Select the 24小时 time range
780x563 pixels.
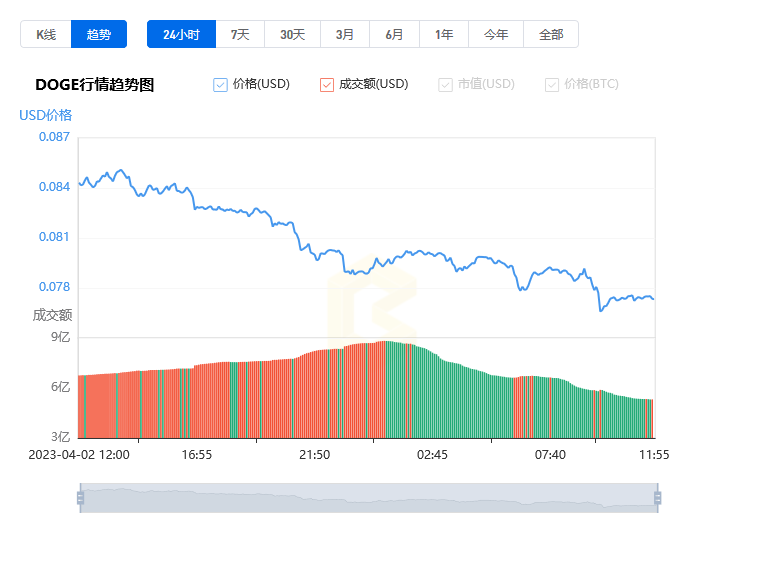[x=181, y=34]
